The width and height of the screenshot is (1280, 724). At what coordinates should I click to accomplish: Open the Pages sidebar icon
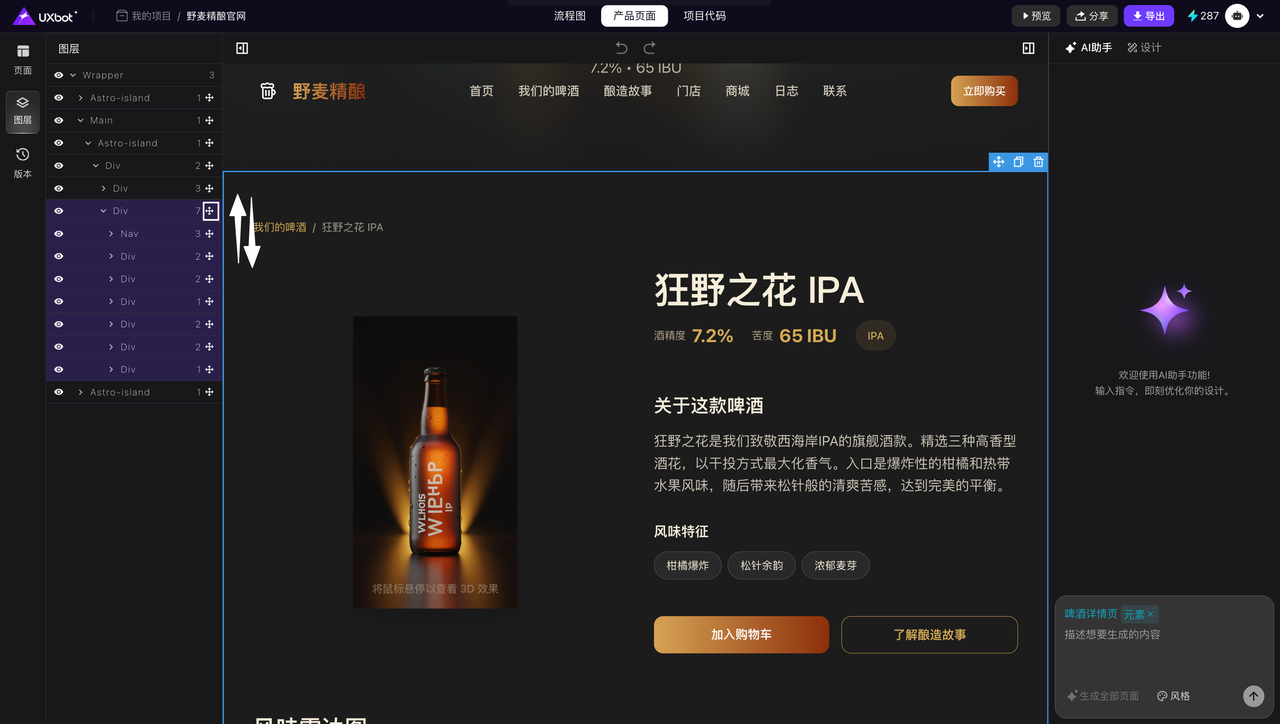[22, 59]
